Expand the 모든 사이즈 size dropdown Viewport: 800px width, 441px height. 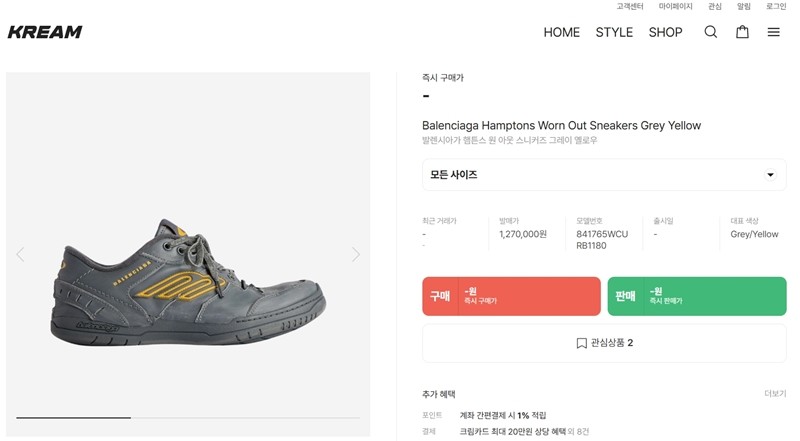[x=604, y=175]
